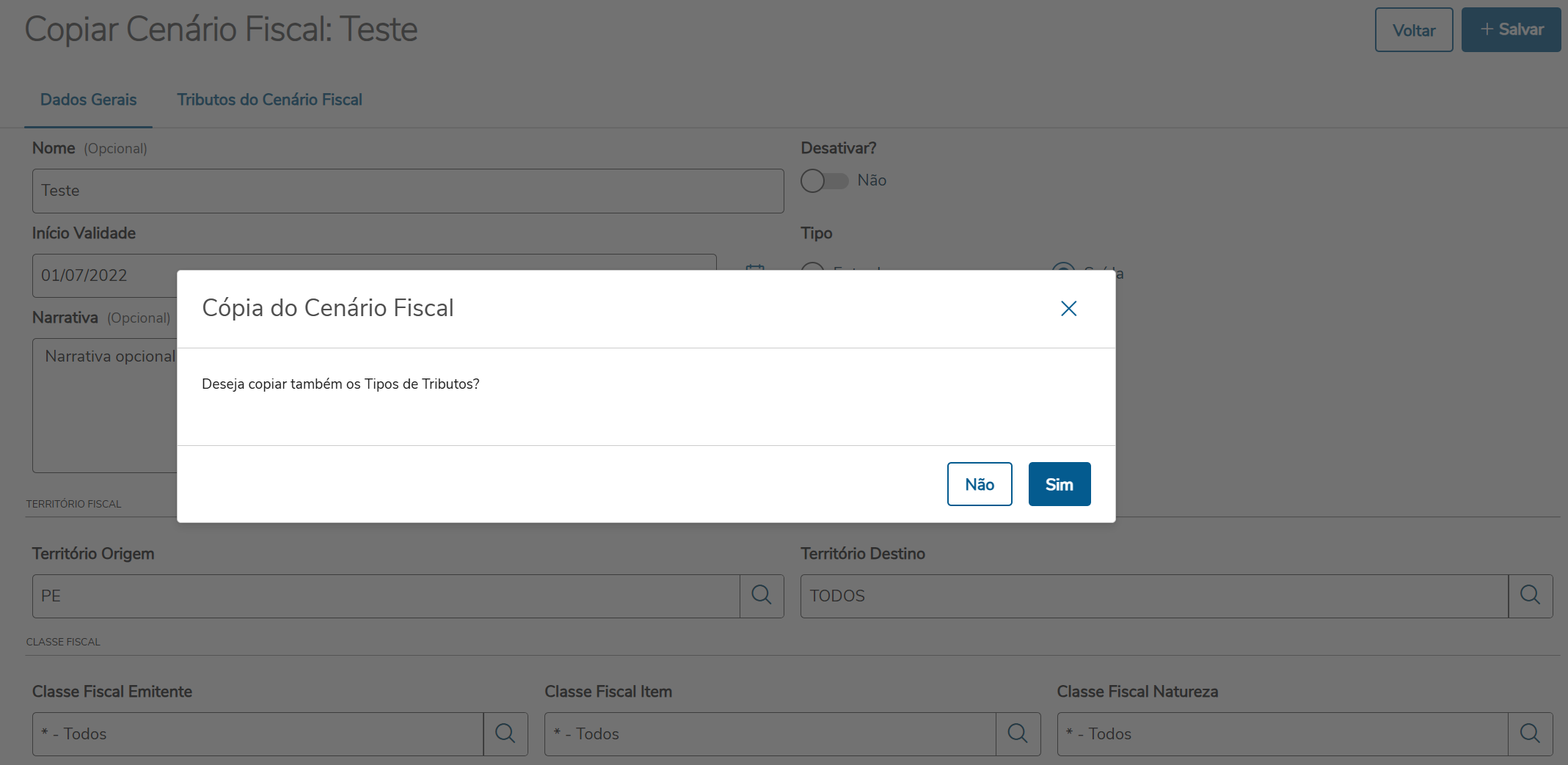Click the Classe Fiscal Natureza magnifier icon
Image resolution: width=1568 pixels, height=765 pixels.
[1530, 733]
